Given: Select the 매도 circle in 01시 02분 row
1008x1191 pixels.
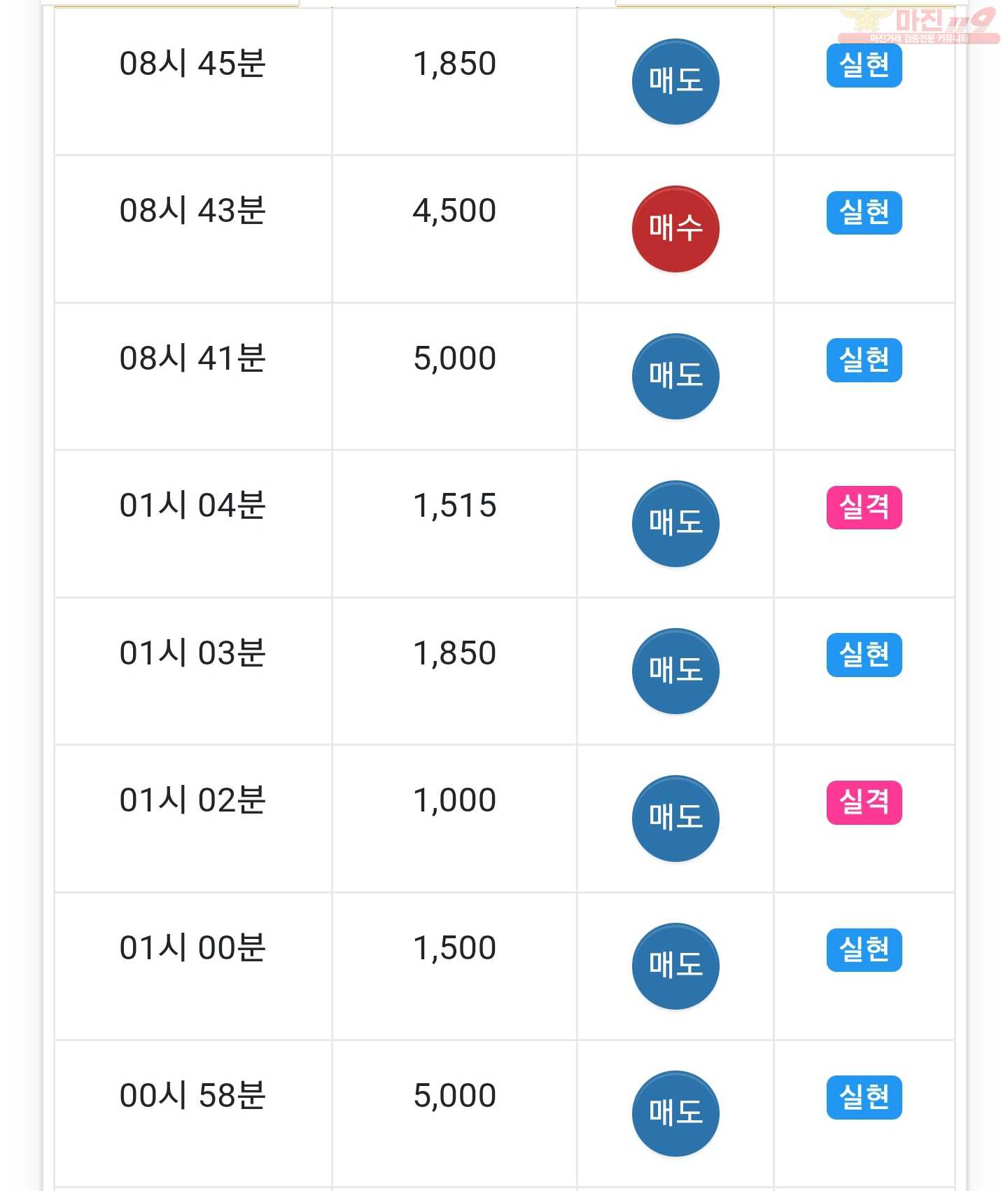Looking at the screenshot, I should pyautogui.click(x=675, y=819).
